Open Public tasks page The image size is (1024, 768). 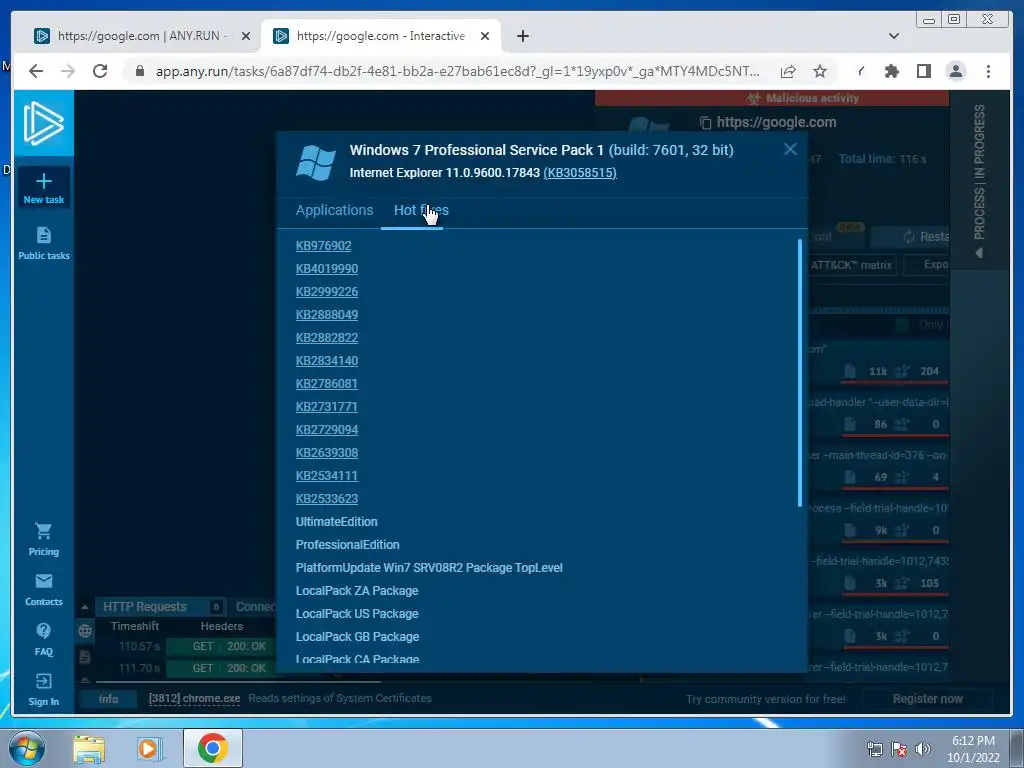[44, 244]
